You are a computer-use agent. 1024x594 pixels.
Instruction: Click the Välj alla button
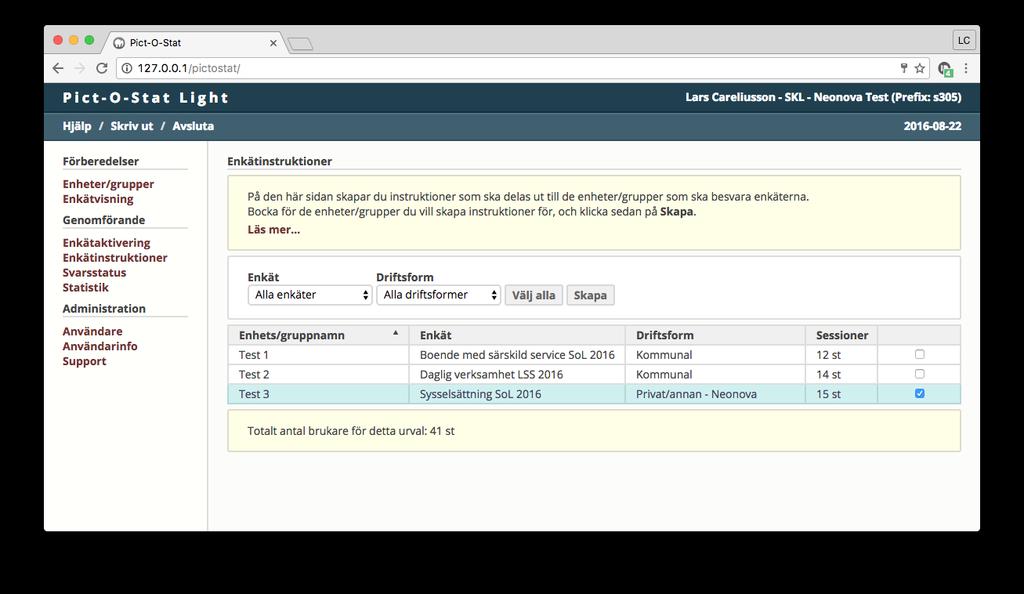[x=534, y=295]
